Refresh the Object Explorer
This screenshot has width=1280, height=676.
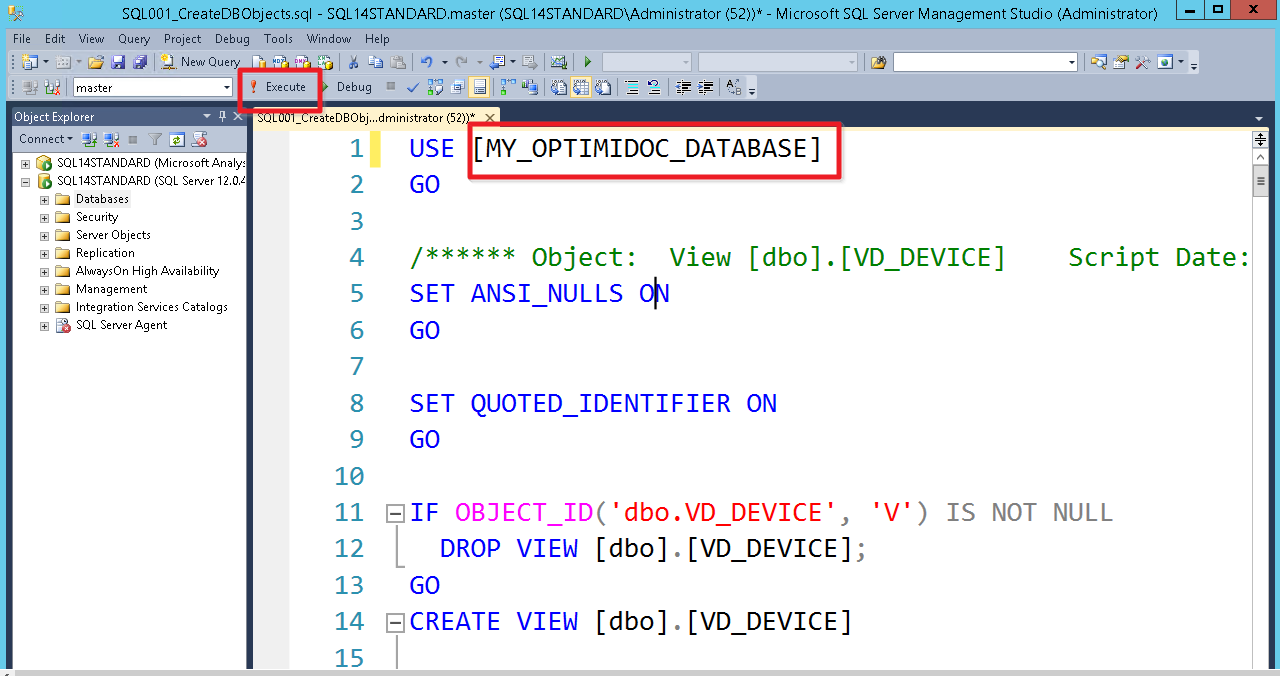coord(177,139)
